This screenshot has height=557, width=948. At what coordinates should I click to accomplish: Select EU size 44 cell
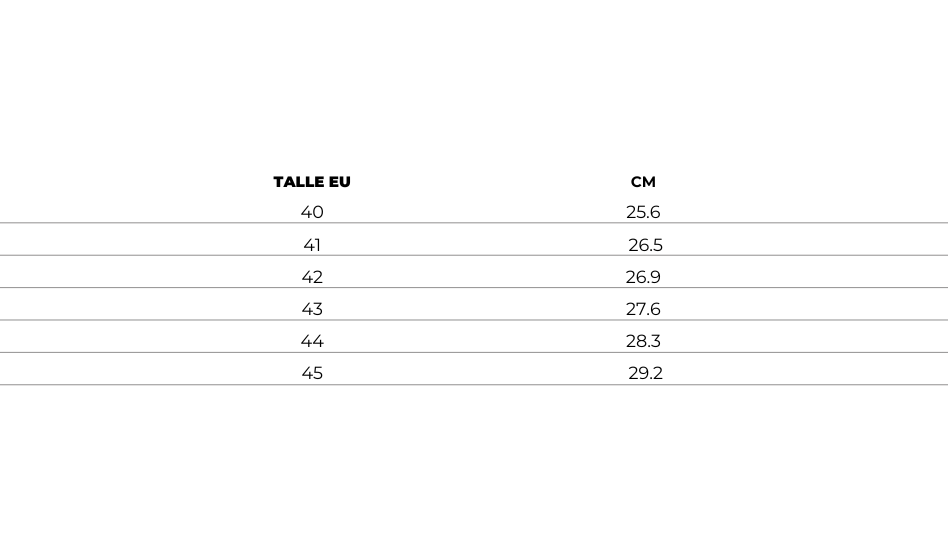point(312,341)
